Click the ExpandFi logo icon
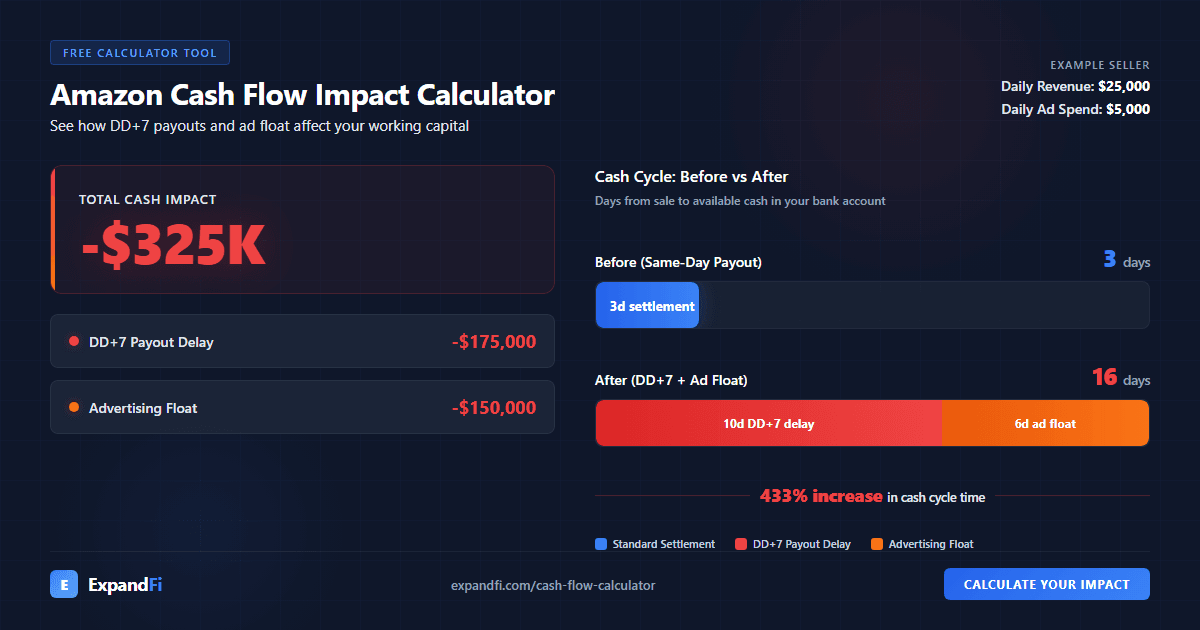The height and width of the screenshot is (630, 1200). click(x=63, y=584)
